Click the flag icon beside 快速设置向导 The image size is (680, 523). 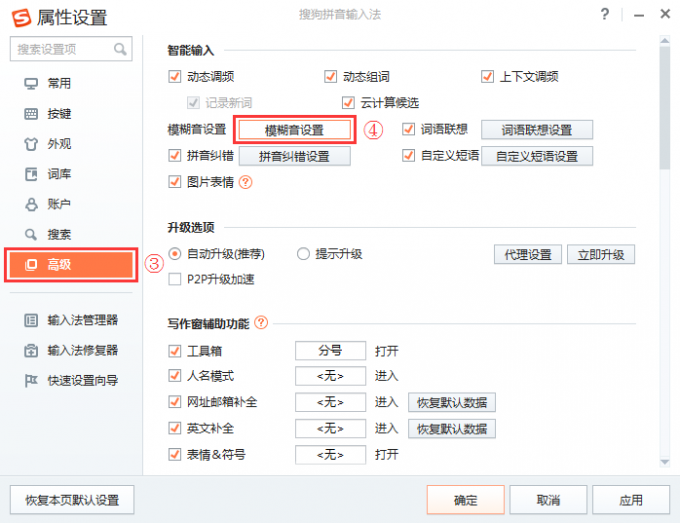(31, 381)
